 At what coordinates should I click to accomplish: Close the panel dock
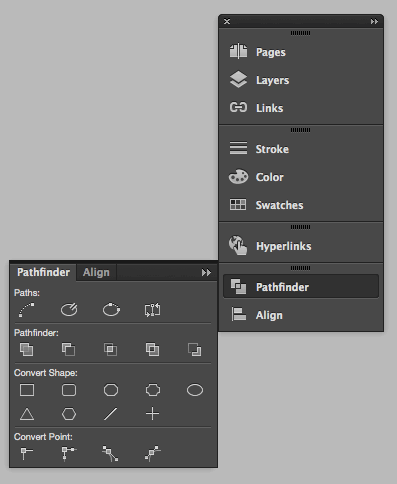[227, 22]
